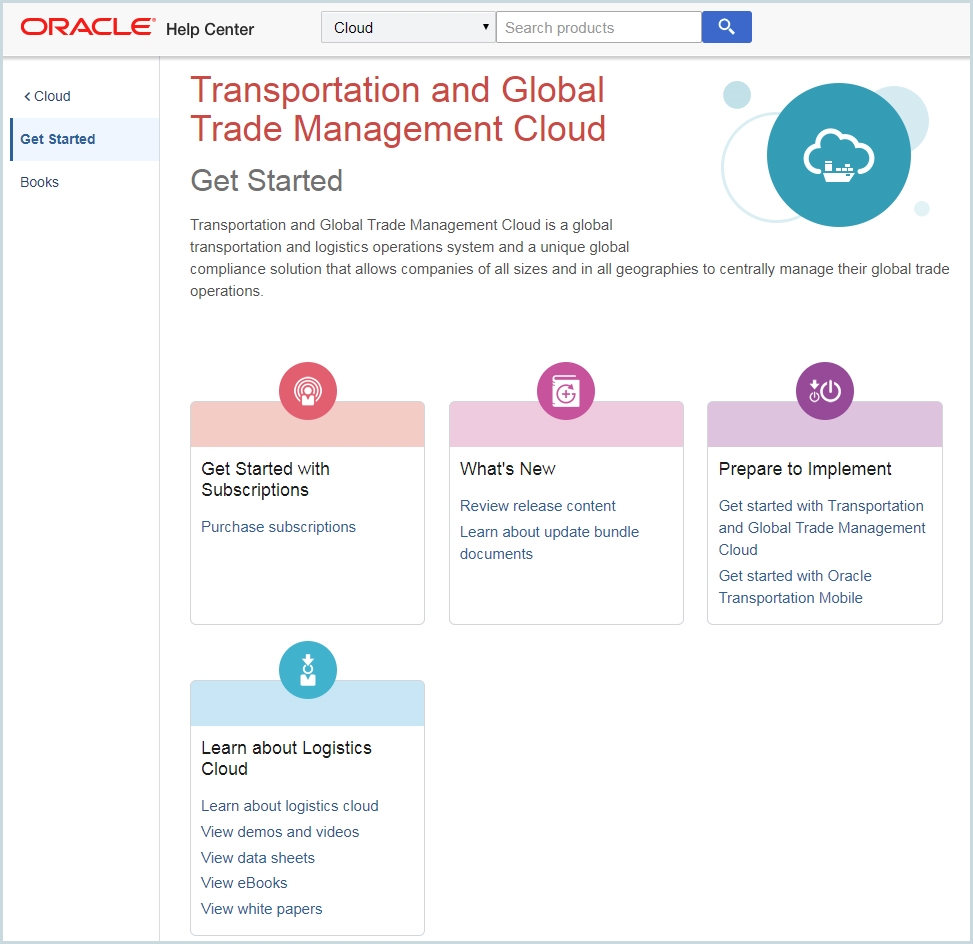
Task: Select Get Started in the sidebar
Action: (58, 139)
